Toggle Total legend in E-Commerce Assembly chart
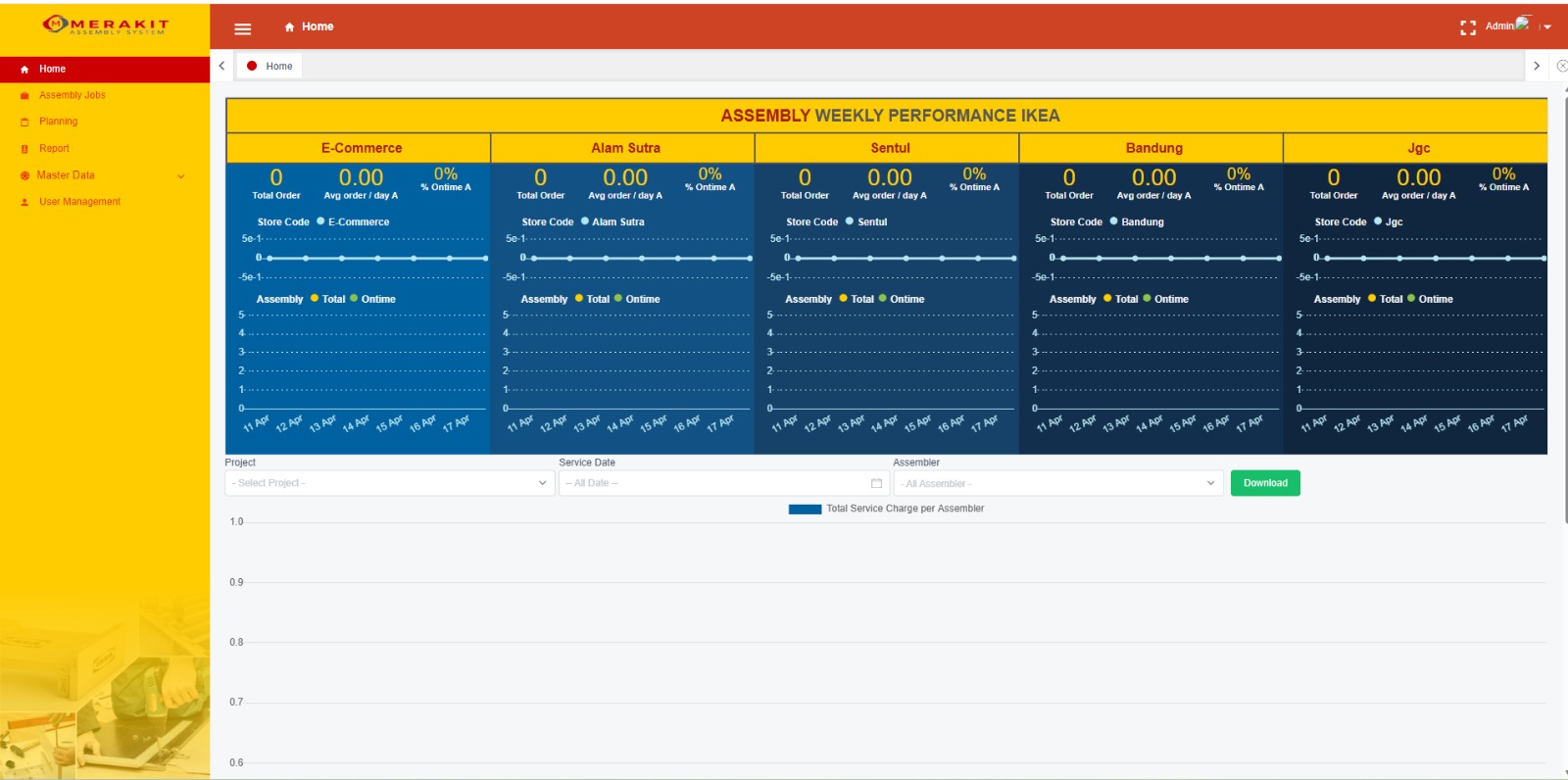 [328, 299]
